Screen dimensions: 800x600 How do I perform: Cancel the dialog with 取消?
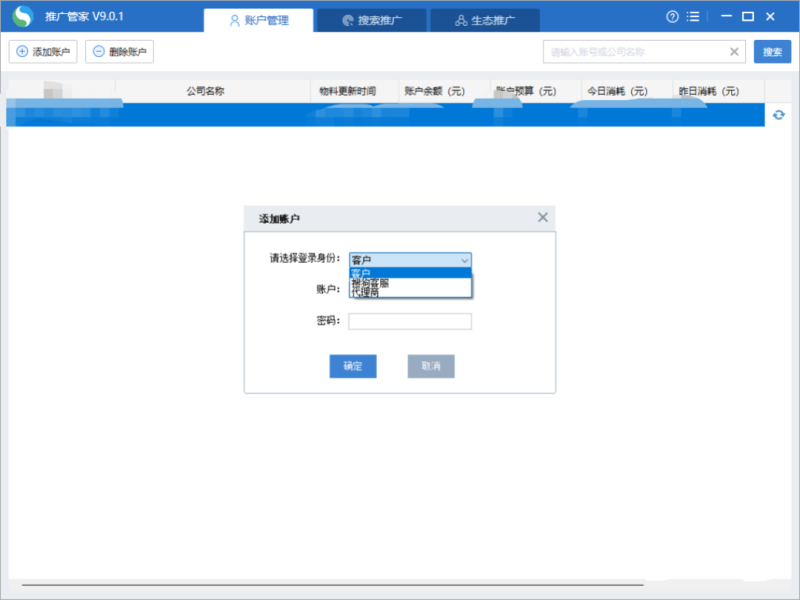coord(430,366)
